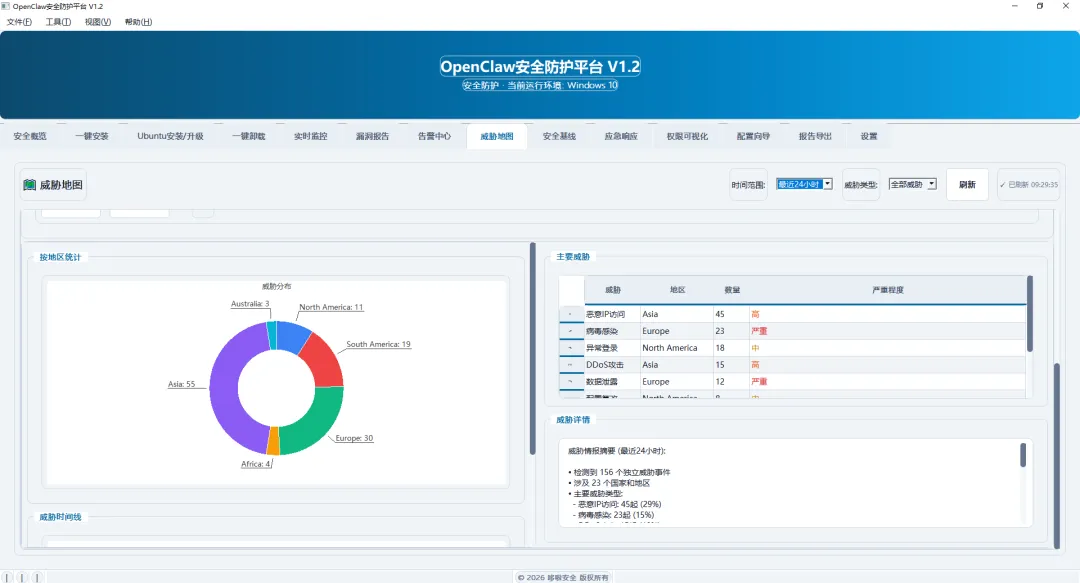
Task: Click the Europe: 30 chart label
Action: pos(354,438)
